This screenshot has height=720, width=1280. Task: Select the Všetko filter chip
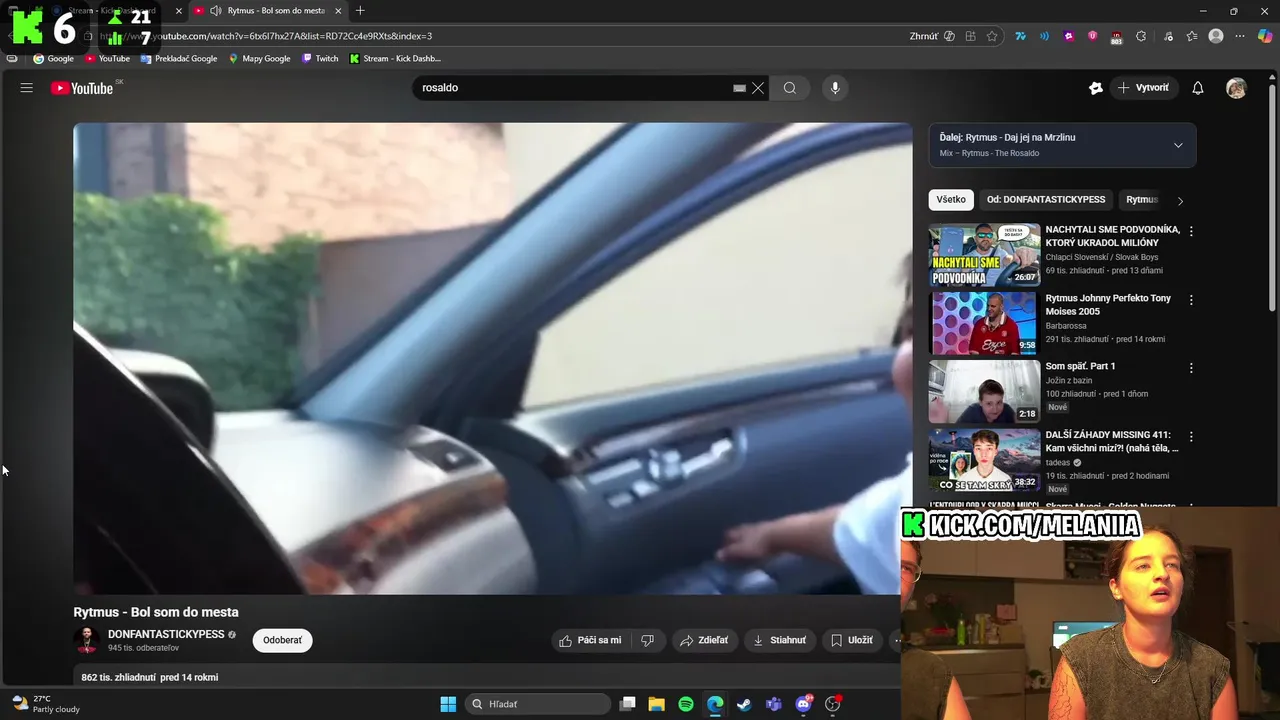click(x=951, y=199)
